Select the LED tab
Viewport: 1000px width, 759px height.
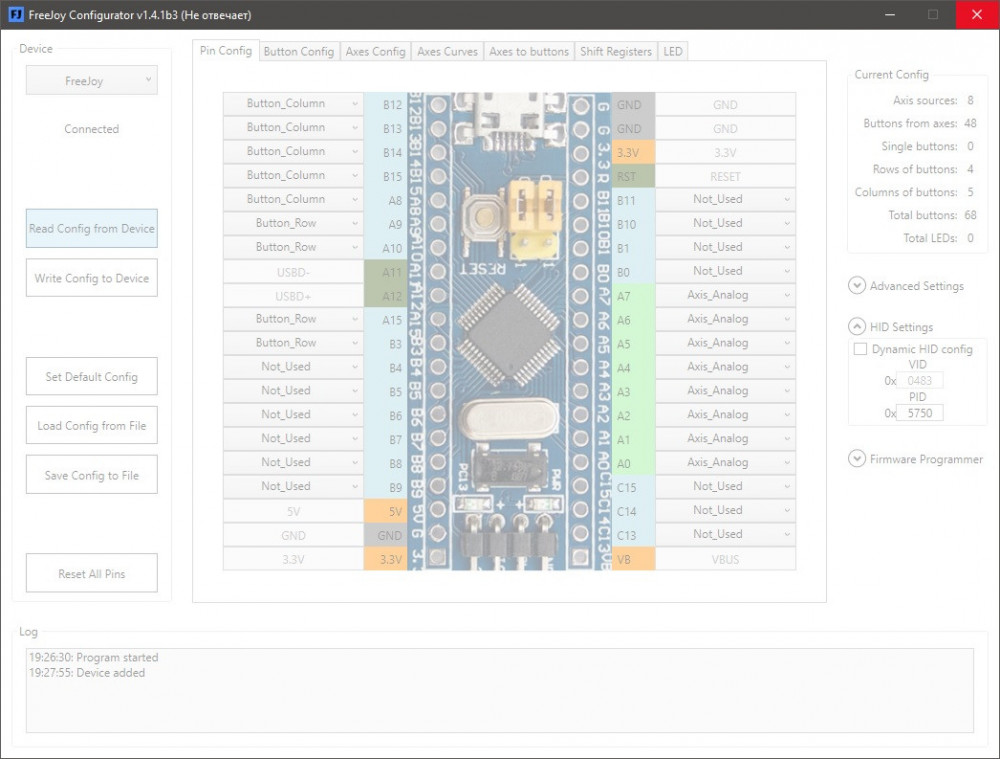pos(673,51)
